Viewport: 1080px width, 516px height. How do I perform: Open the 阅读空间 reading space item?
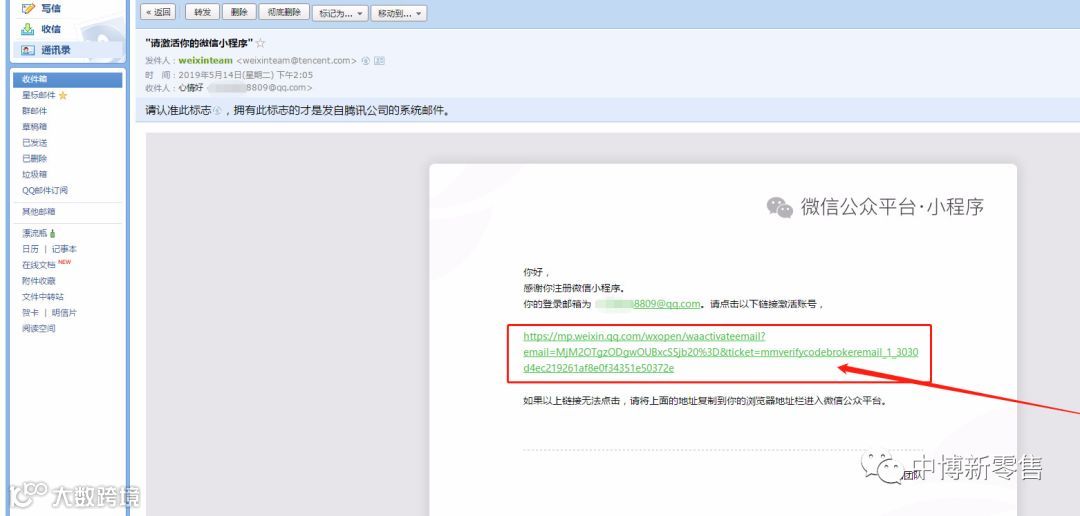coord(39,329)
